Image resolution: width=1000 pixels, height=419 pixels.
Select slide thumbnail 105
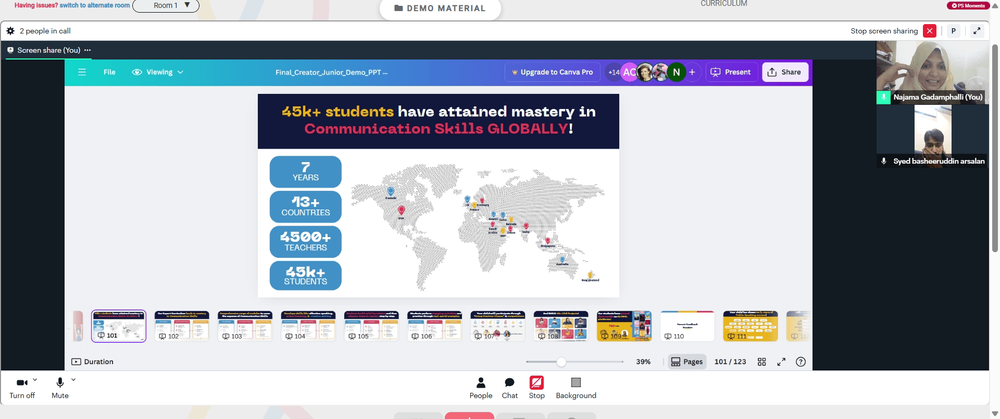point(371,326)
